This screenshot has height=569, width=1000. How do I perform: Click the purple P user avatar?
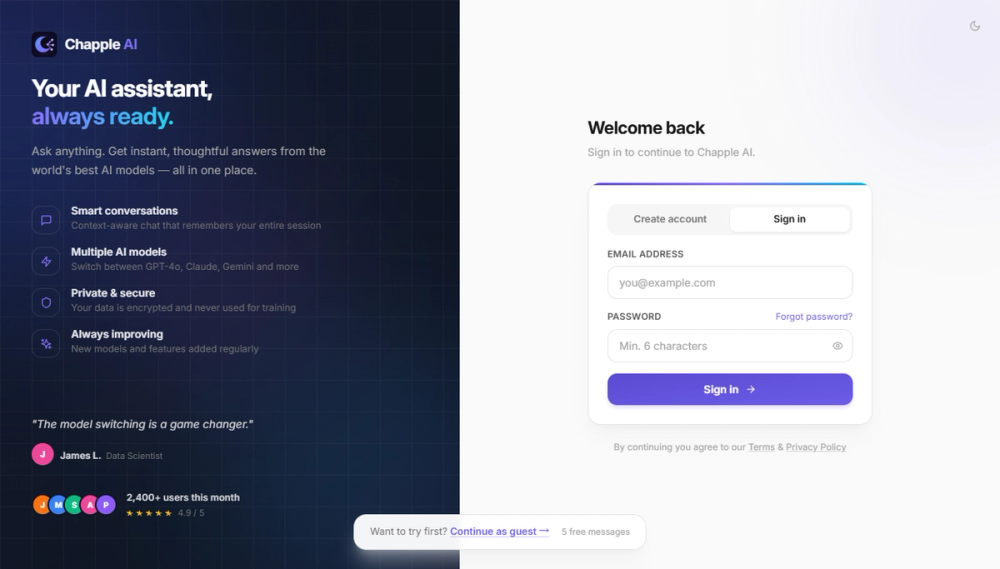point(106,505)
